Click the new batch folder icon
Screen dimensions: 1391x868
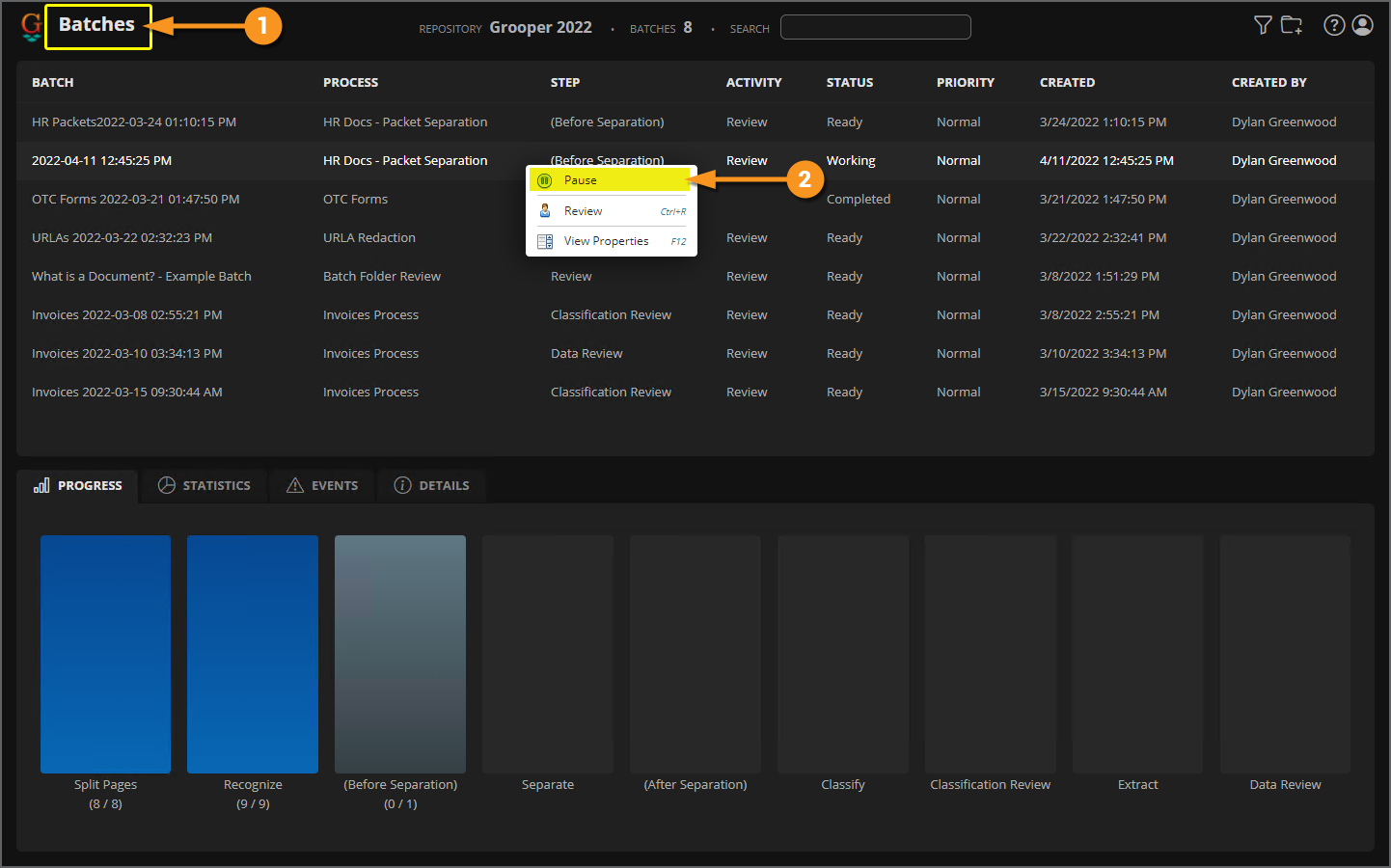pyautogui.click(x=1292, y=25)
